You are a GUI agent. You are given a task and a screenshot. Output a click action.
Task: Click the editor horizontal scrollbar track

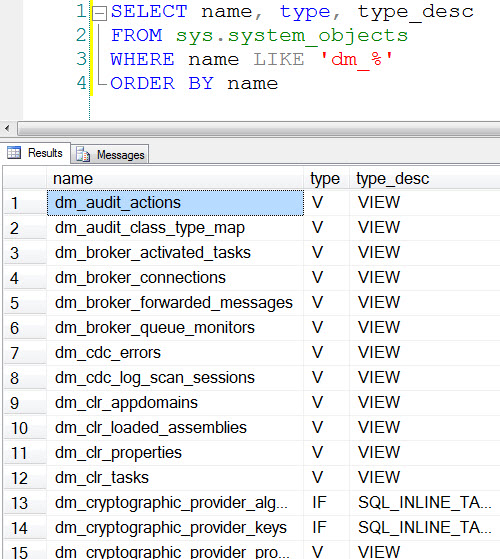[x=259, y=128]
